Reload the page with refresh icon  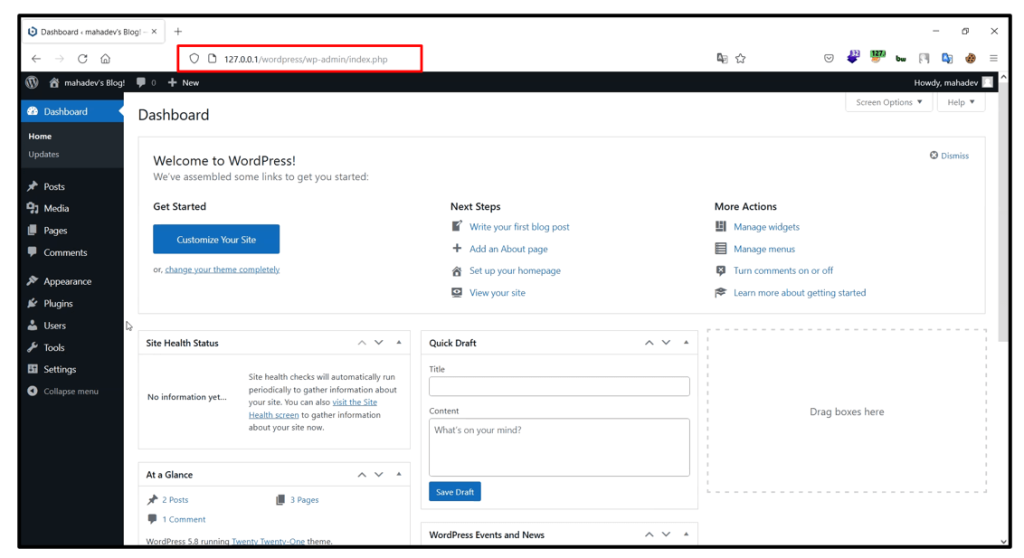tap(82, 58)
